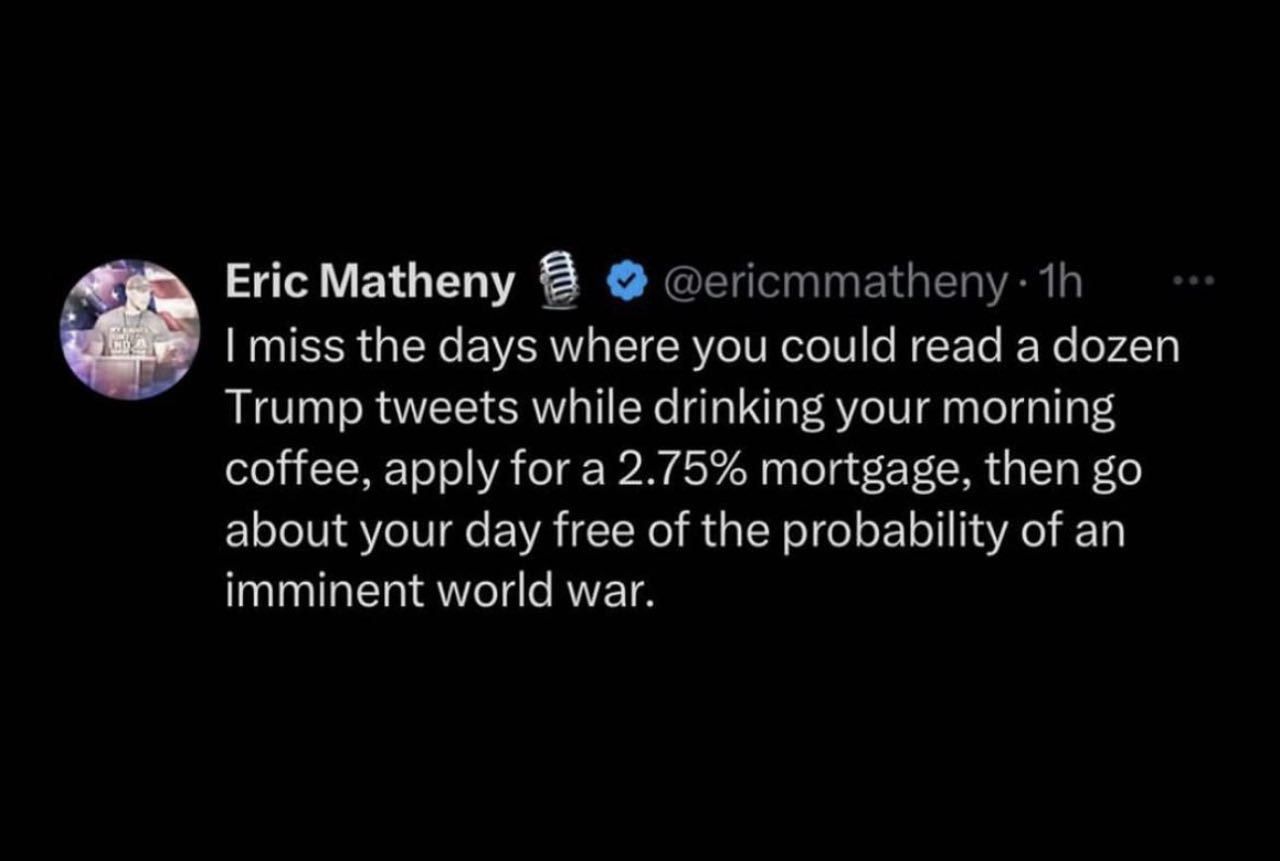Open the @ericmmatheny handle link
1280x861 pixels.
[x=830, y=286]
